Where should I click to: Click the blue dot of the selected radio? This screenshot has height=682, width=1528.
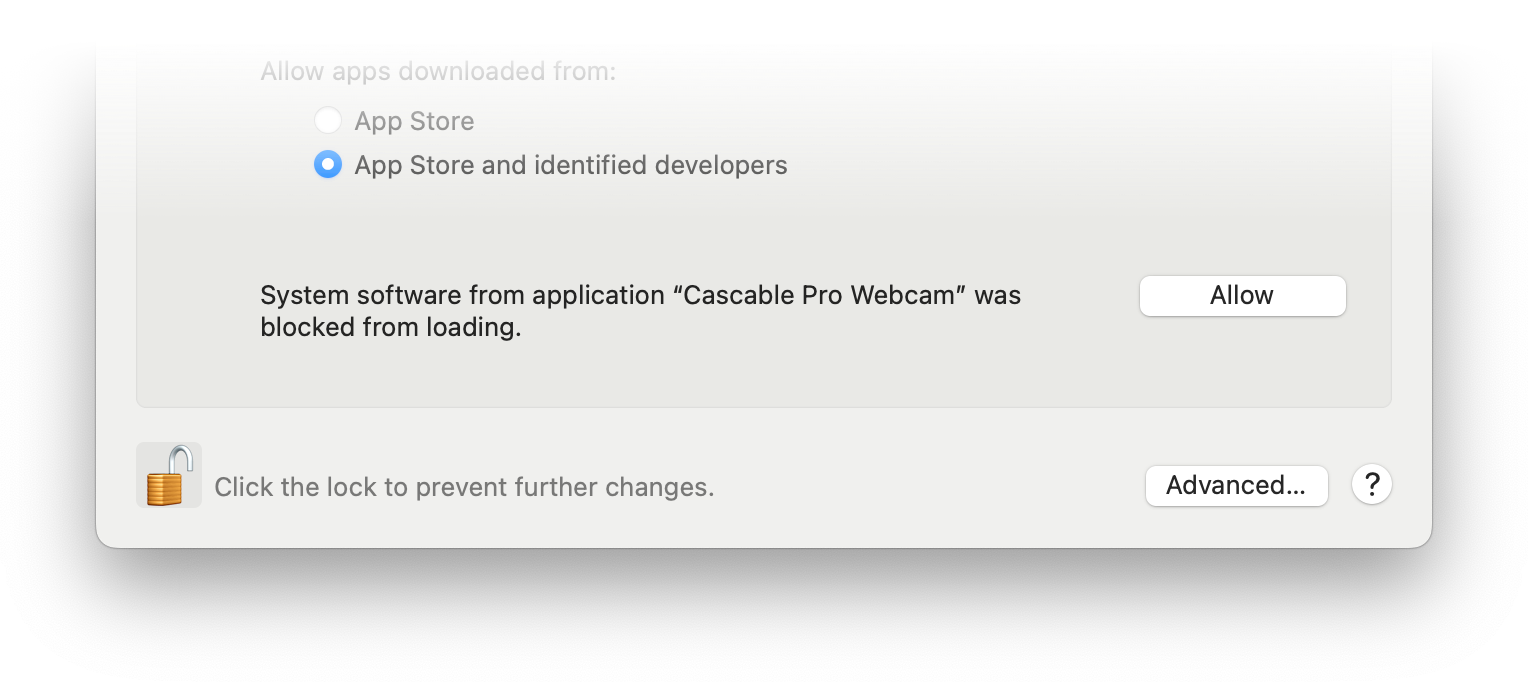[x=328, y=164]
